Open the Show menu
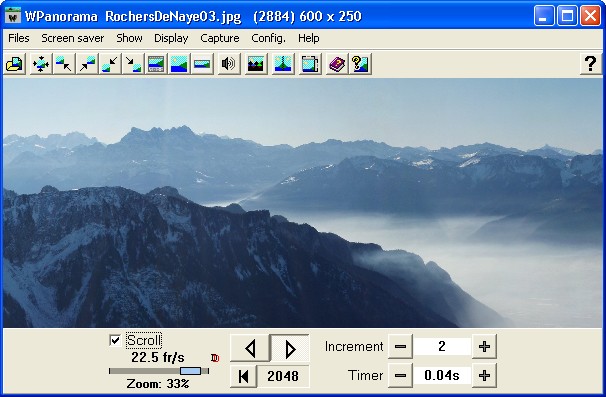 [x=129, y=38]
